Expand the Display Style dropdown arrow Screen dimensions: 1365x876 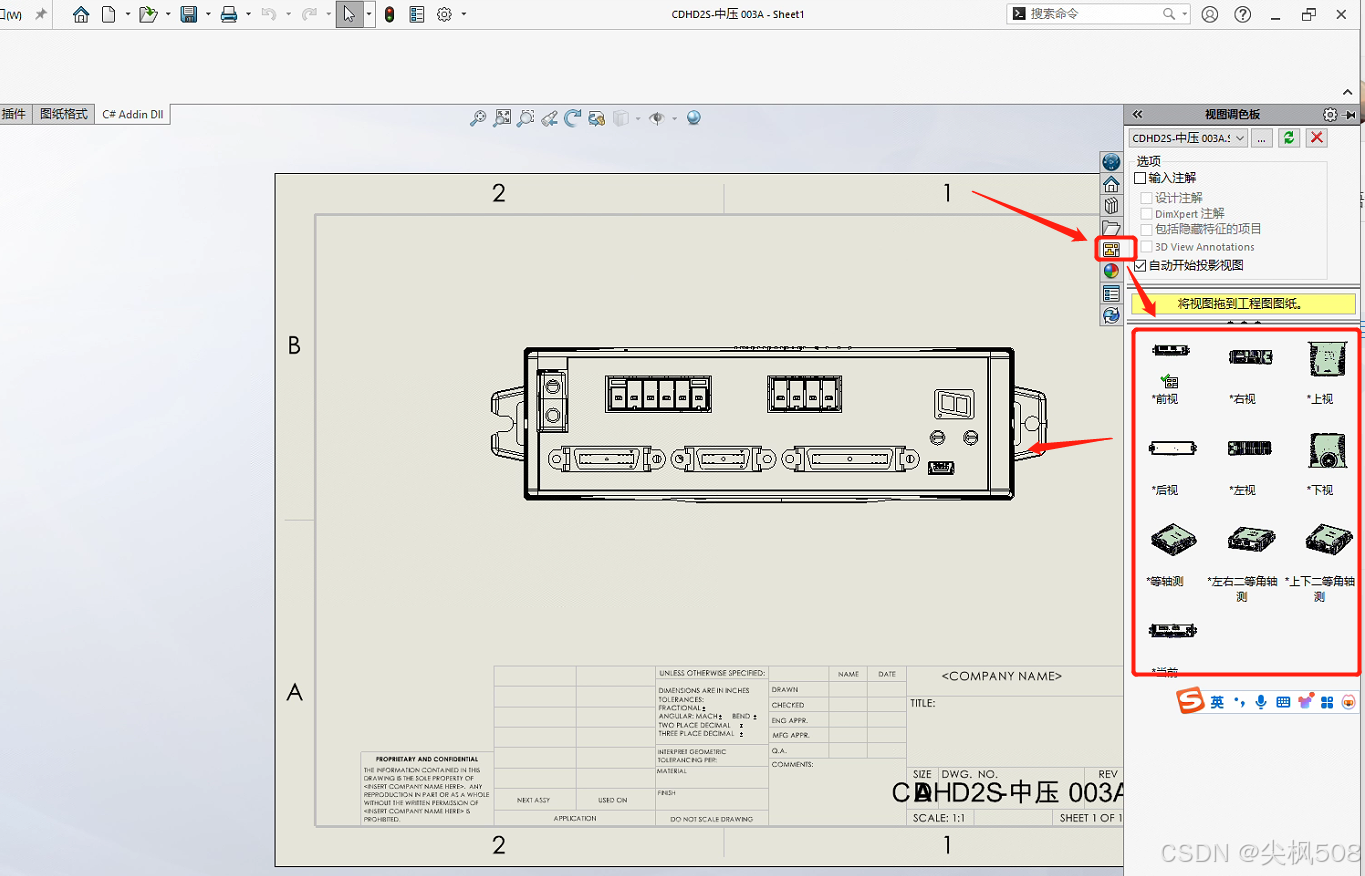tap(638, 118)
